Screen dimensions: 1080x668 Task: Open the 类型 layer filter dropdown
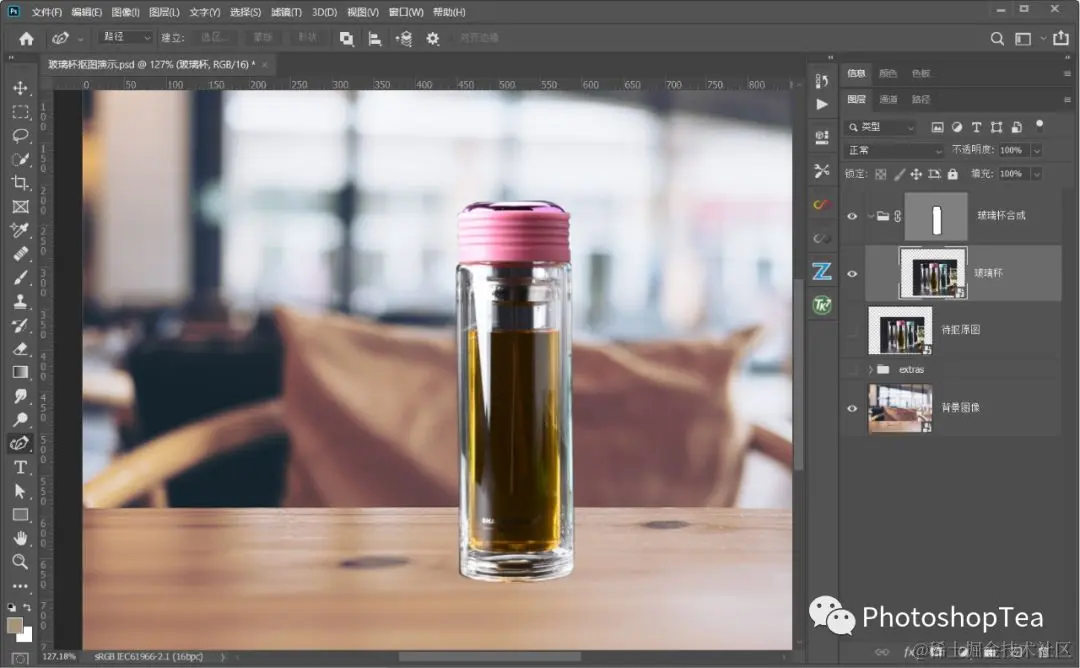coord(881,127)
